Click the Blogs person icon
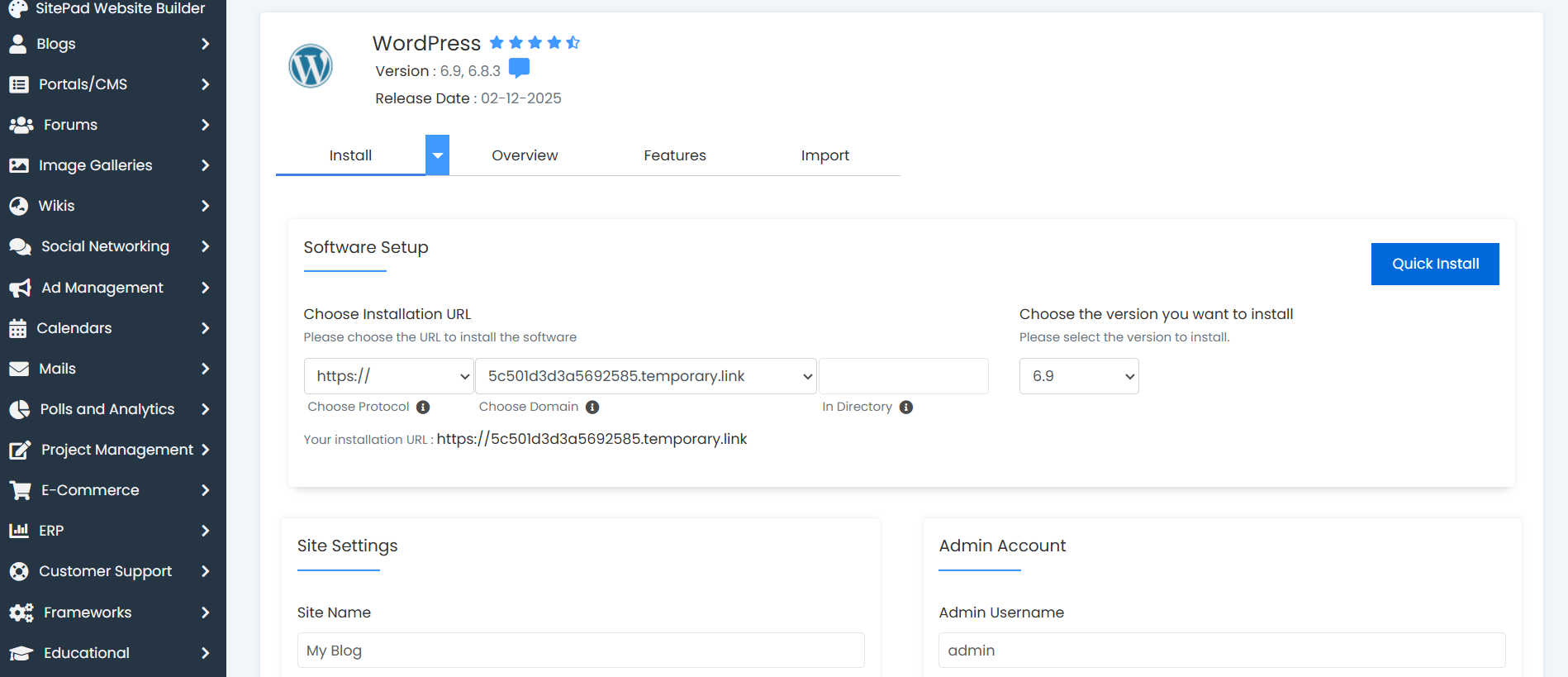Image resolution: width=1568 pixels, height=677 pixels. pyautogui.click(x=17, y=44)
